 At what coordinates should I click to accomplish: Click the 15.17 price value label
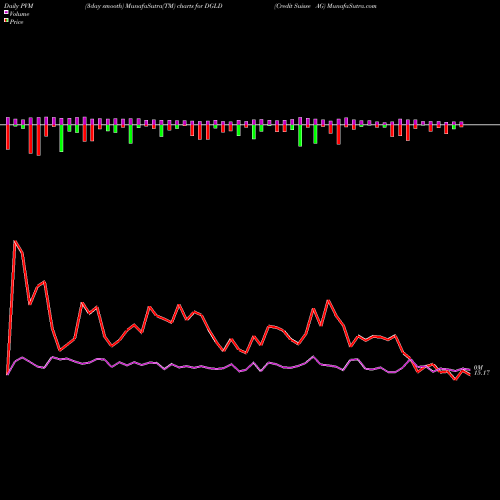(x=482, y=373)
